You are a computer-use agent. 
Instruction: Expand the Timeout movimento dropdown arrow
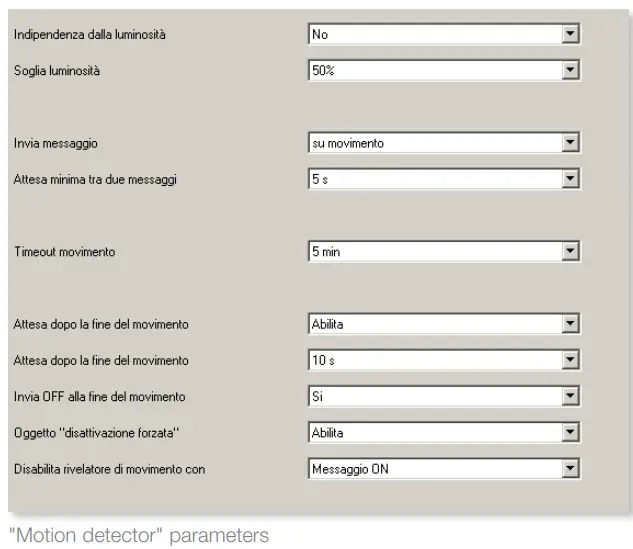tap(570, 252)
